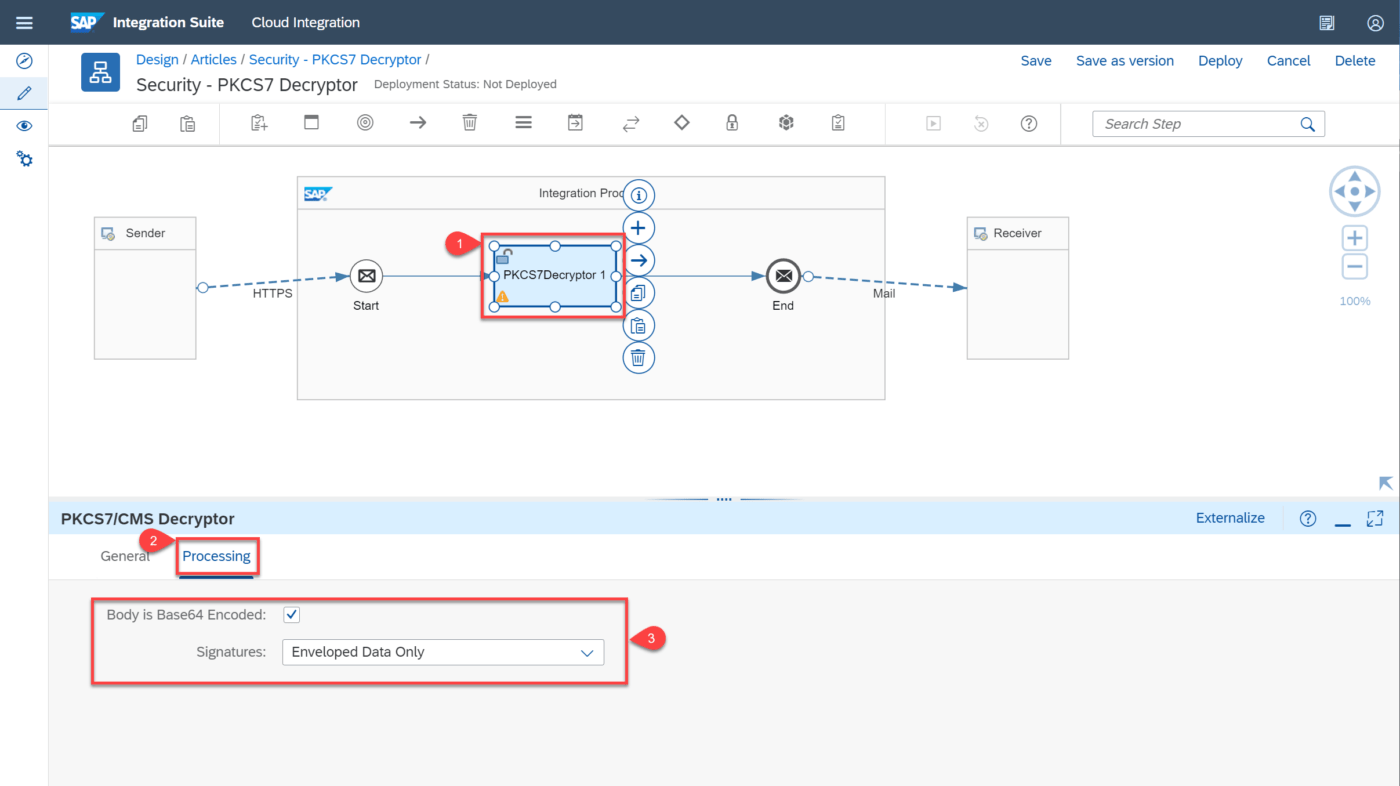Select the Receiver participant
This screenshot has width=1400, height=786.
point(1018,288)
